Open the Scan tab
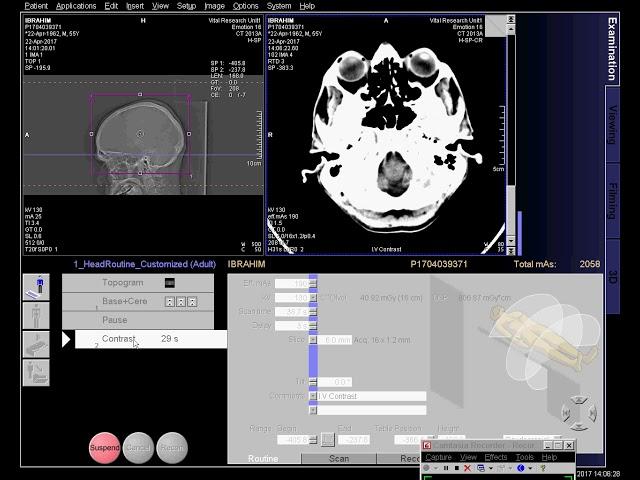 click(x=339, y=458)
